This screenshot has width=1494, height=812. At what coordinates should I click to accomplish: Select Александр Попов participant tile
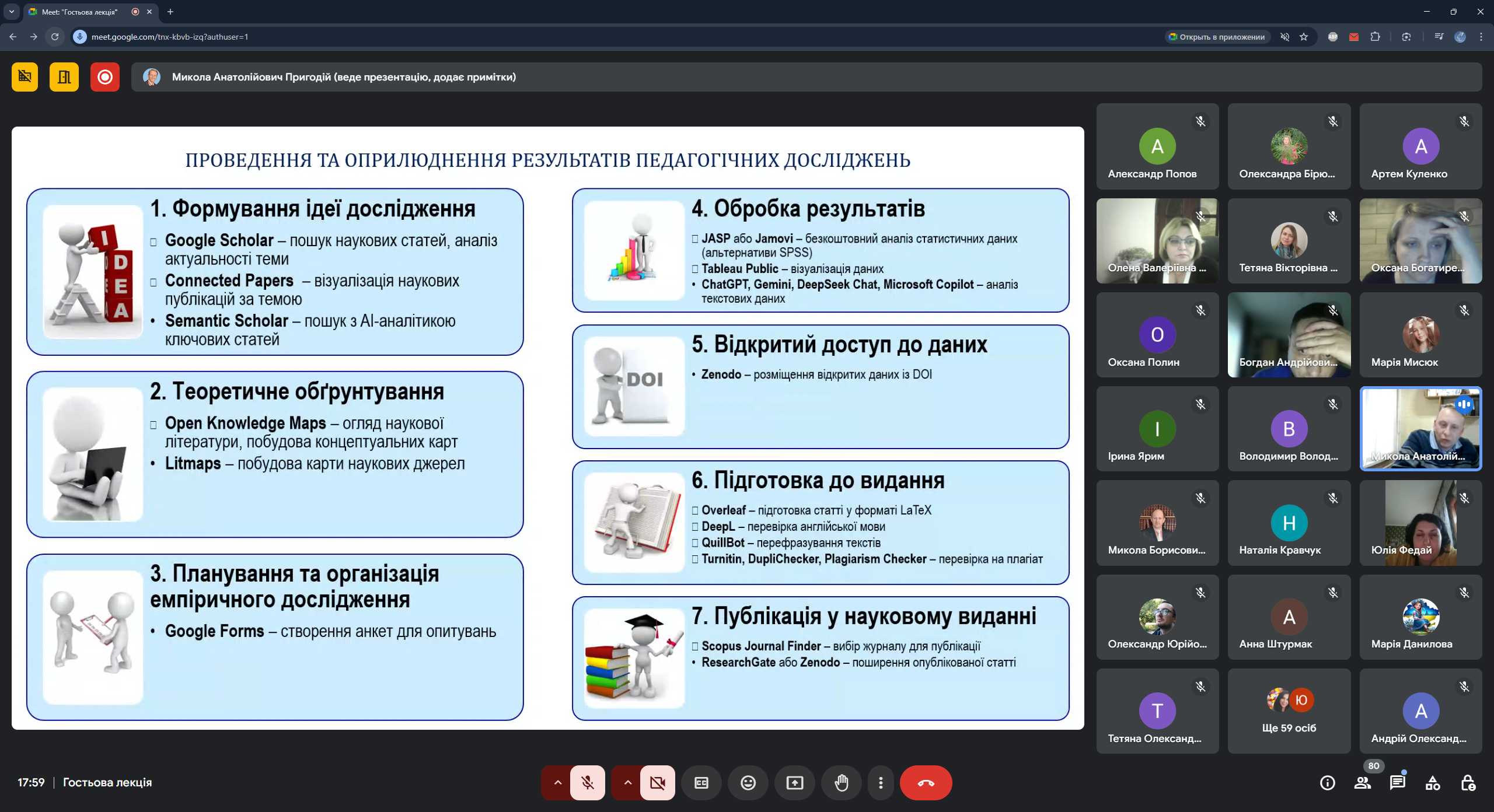click(1157, 146)
